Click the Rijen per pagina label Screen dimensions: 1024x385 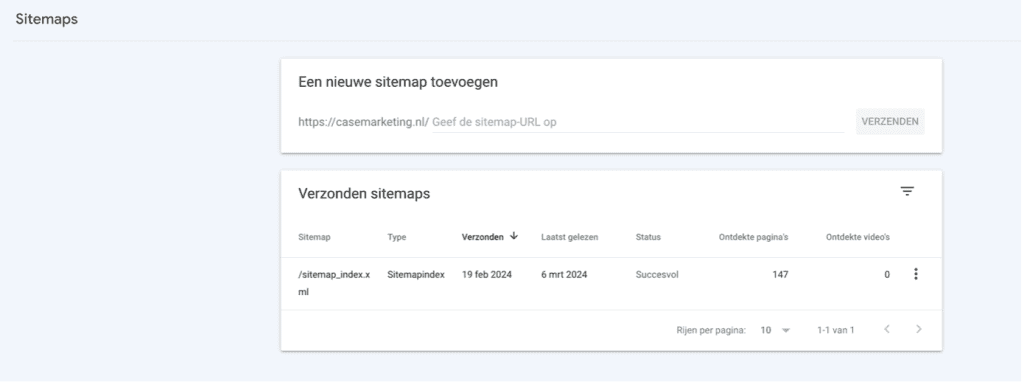(711, 330)
